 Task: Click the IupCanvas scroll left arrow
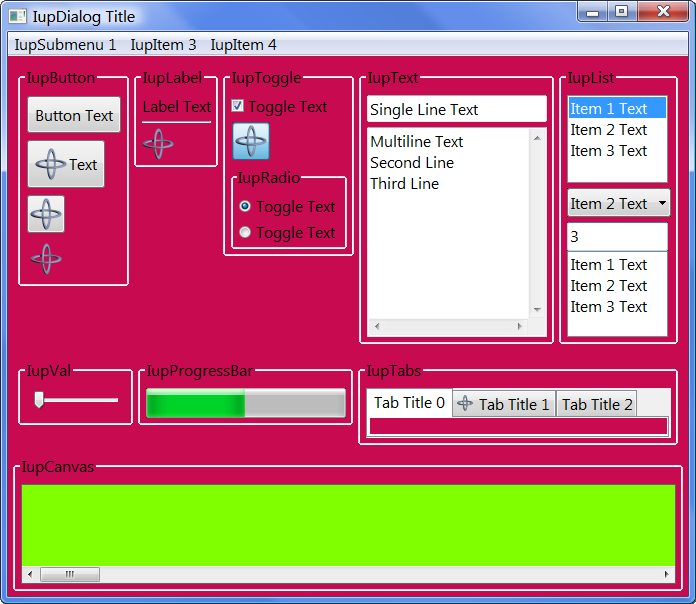pyautogui.click(x=30, y=574)
